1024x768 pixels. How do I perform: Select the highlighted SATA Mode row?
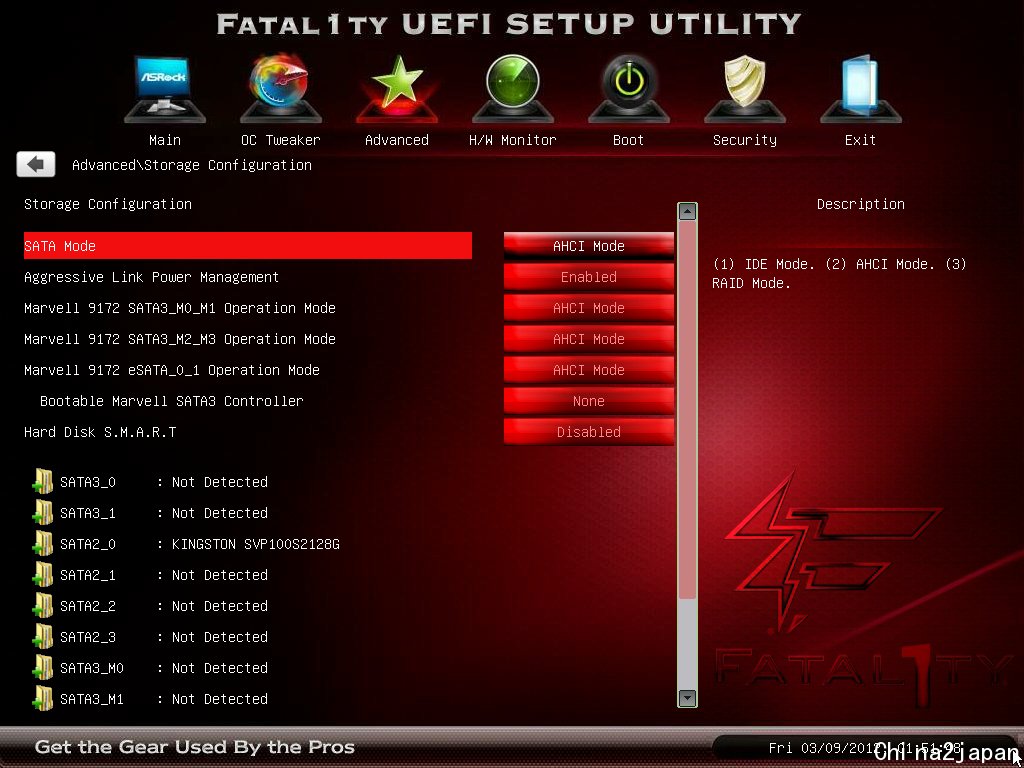tap(248, 246)
